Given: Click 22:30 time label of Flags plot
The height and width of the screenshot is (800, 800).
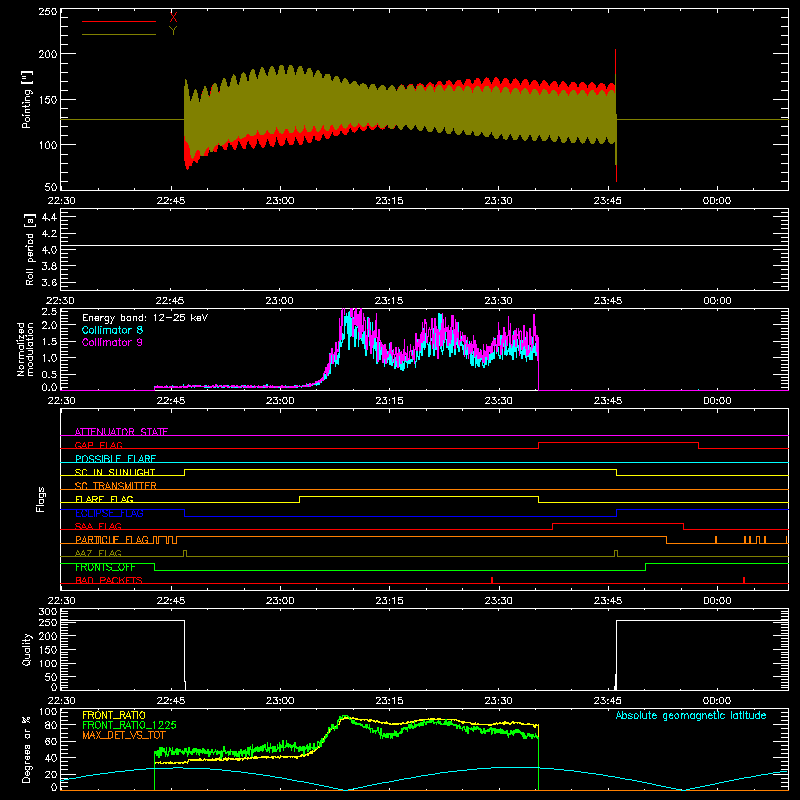Looking at the screenshot, I should (x=61, y=601).
